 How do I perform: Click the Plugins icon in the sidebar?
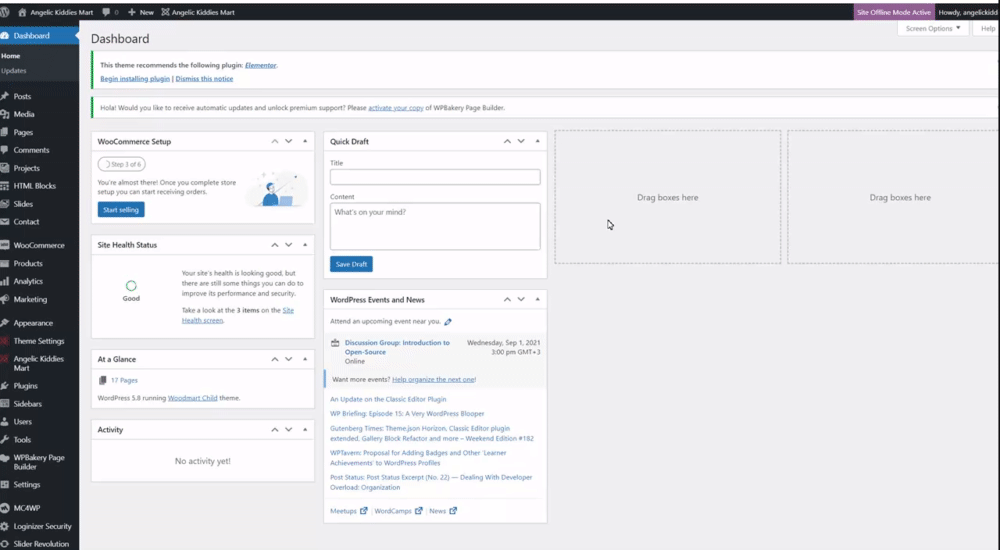tap(4, 386)
